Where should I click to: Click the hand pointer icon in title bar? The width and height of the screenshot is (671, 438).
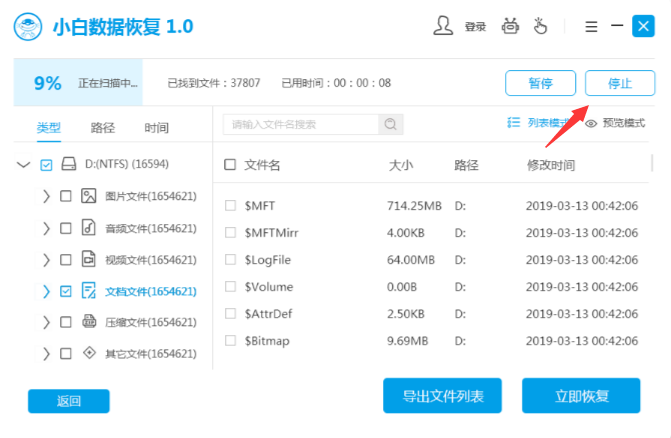pos(543,27)
